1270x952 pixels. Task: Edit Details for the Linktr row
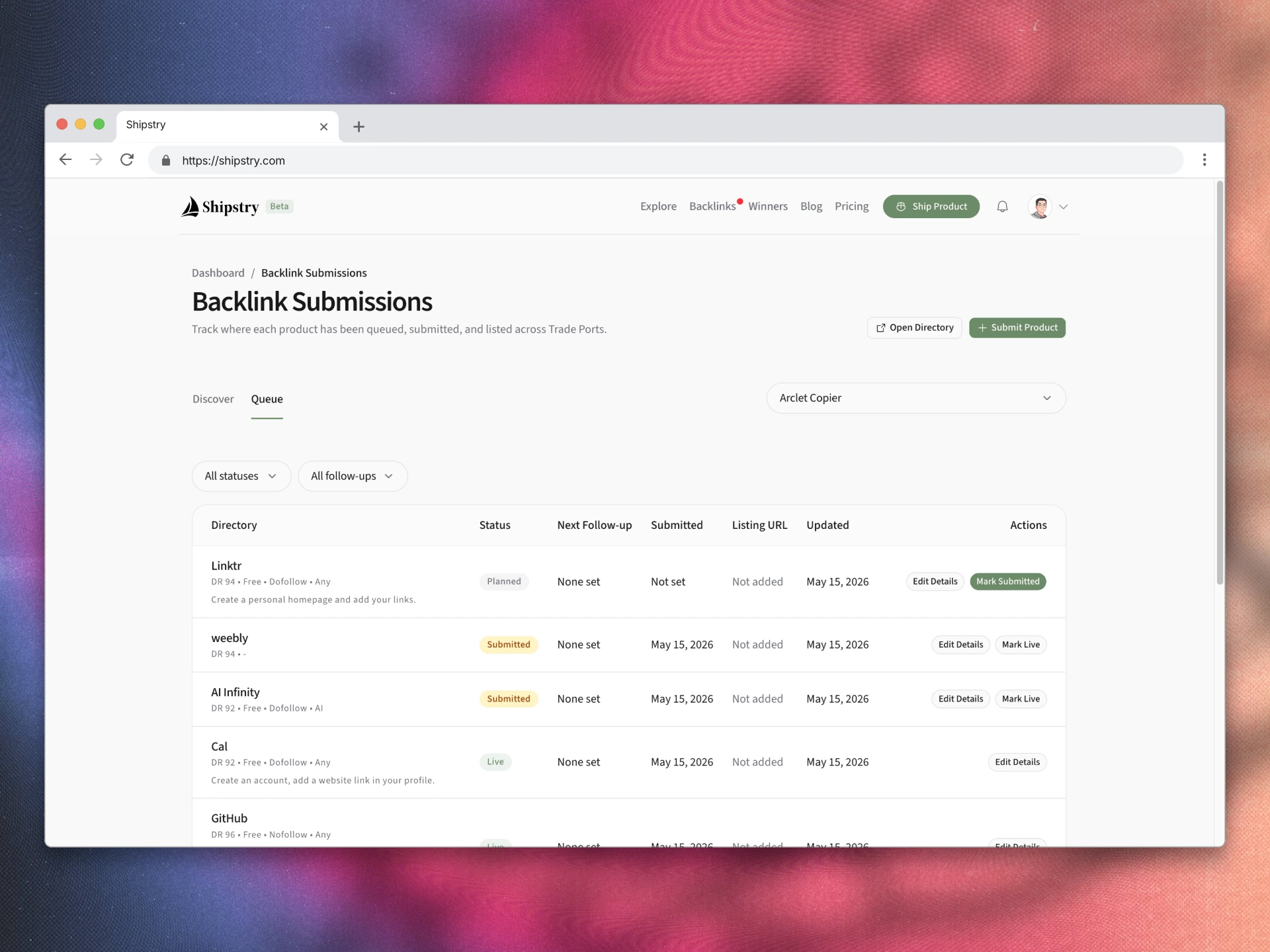point(935,582)
